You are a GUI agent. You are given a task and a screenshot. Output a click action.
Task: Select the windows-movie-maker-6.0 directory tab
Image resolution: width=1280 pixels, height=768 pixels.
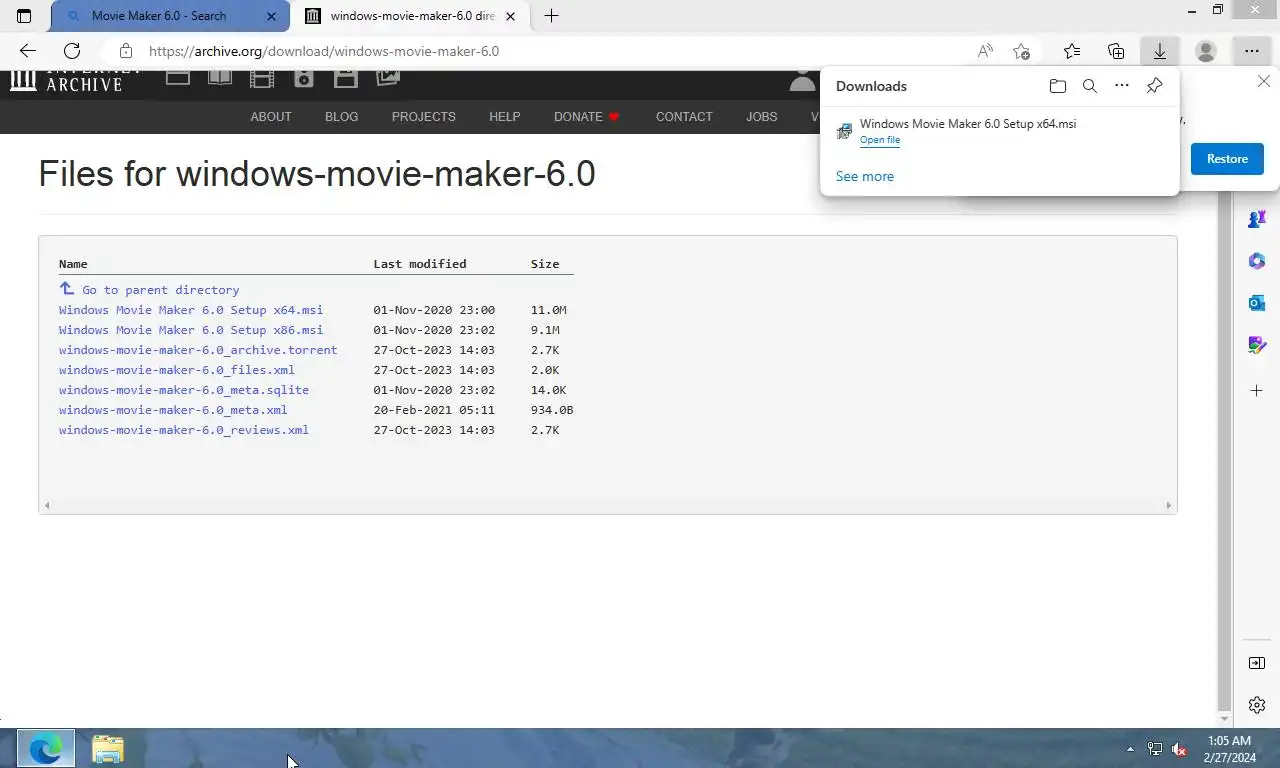(x=412, y=16)
